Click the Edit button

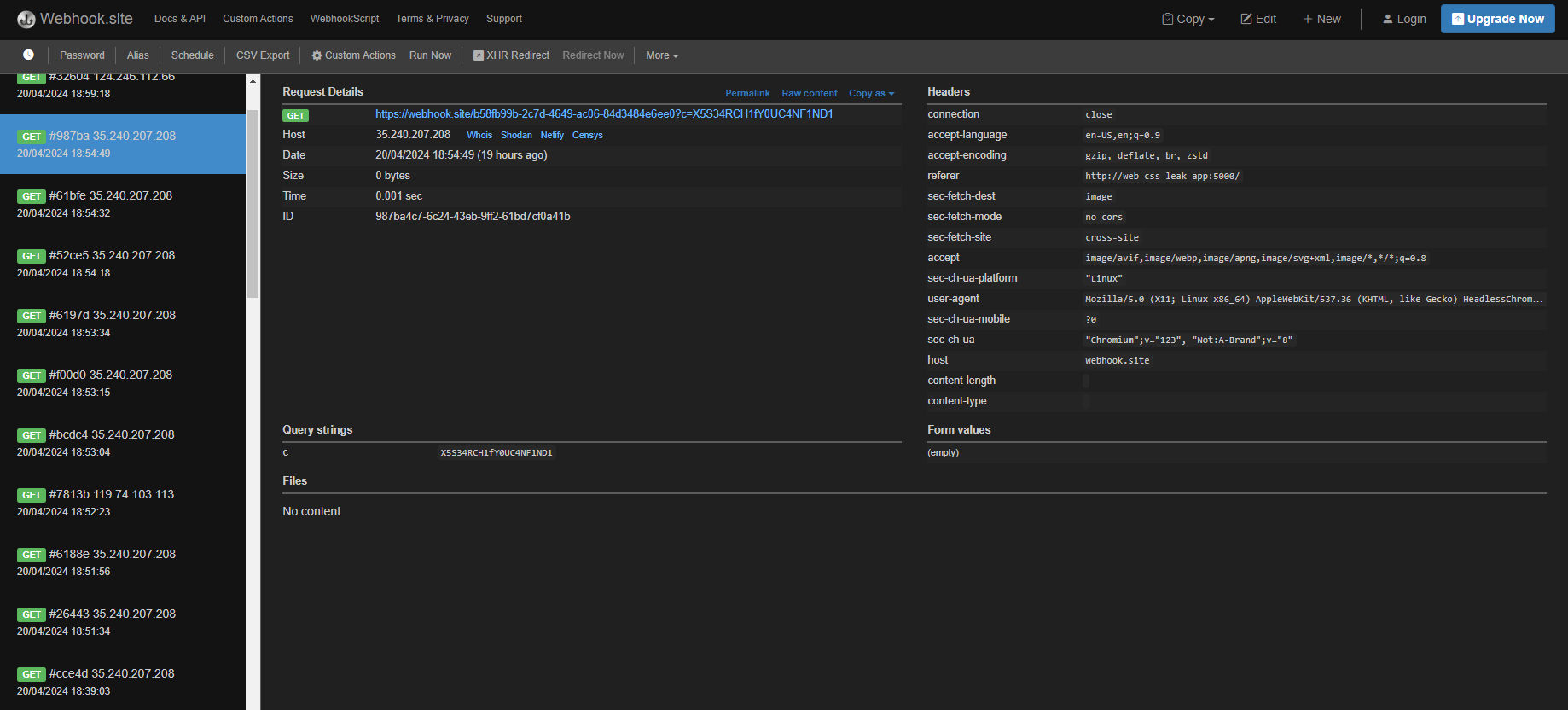click(1258, 19)
